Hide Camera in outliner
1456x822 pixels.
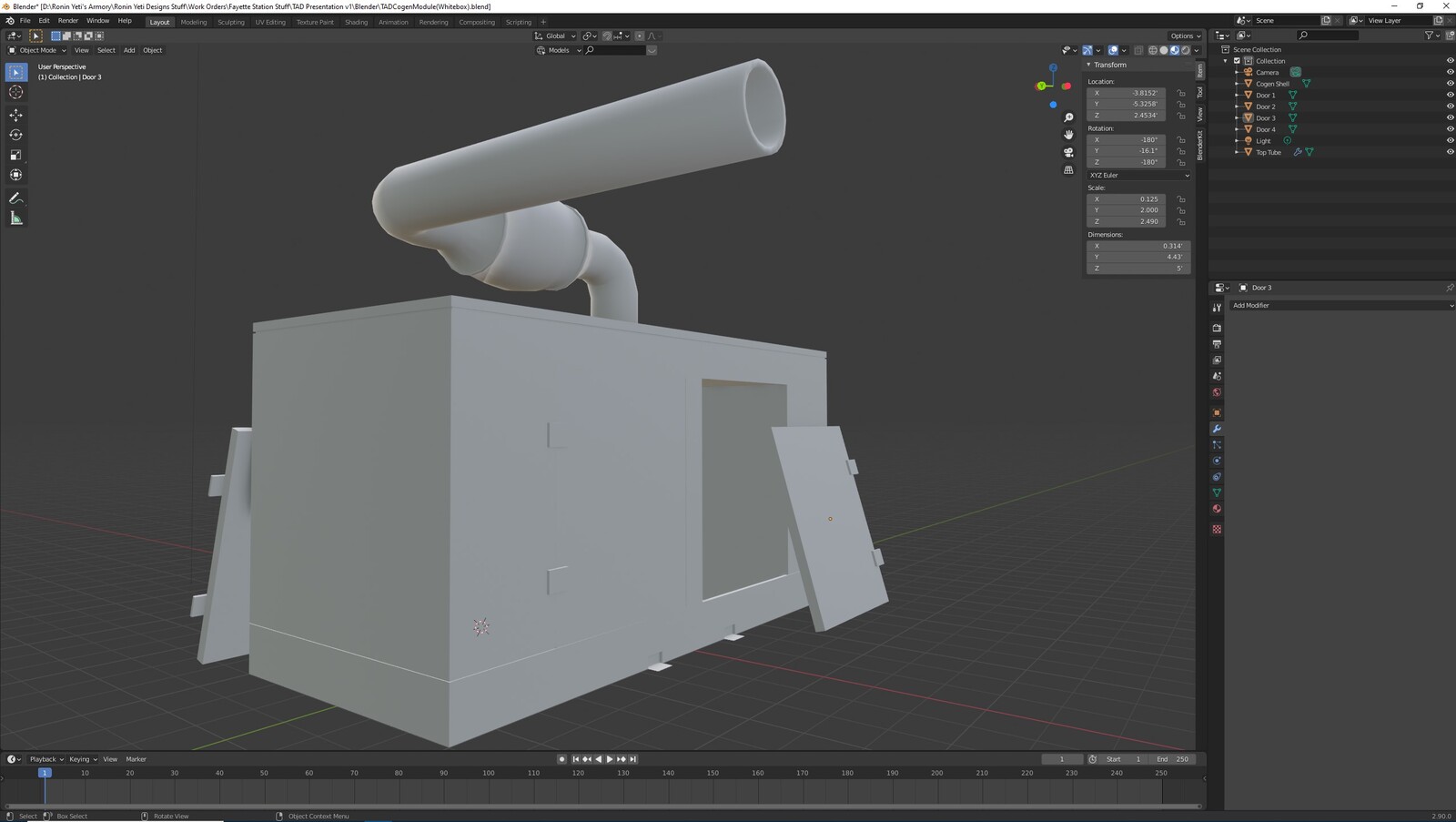[1450, 72]
